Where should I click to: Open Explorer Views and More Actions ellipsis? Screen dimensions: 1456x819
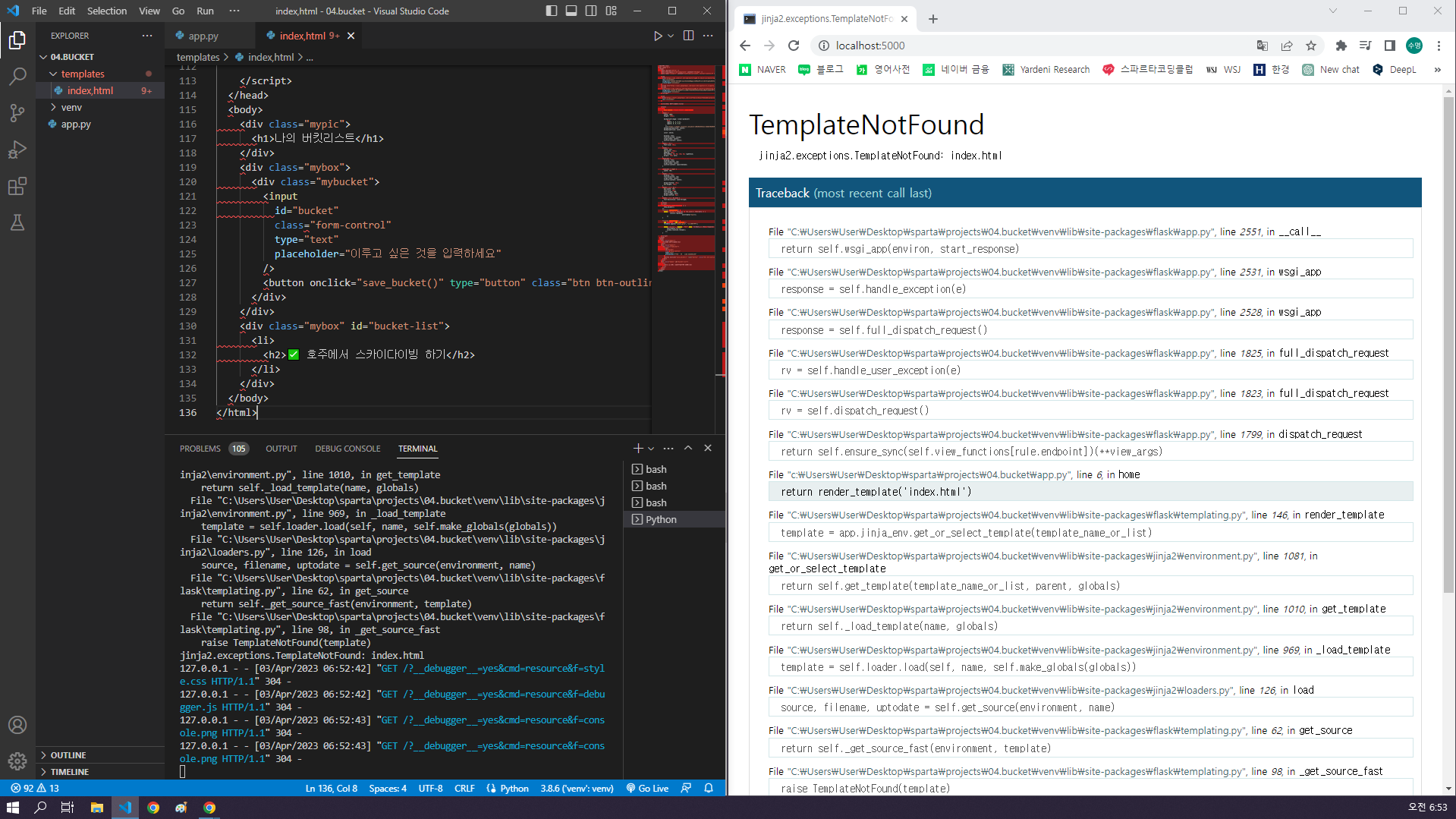[x=147, y=36]
